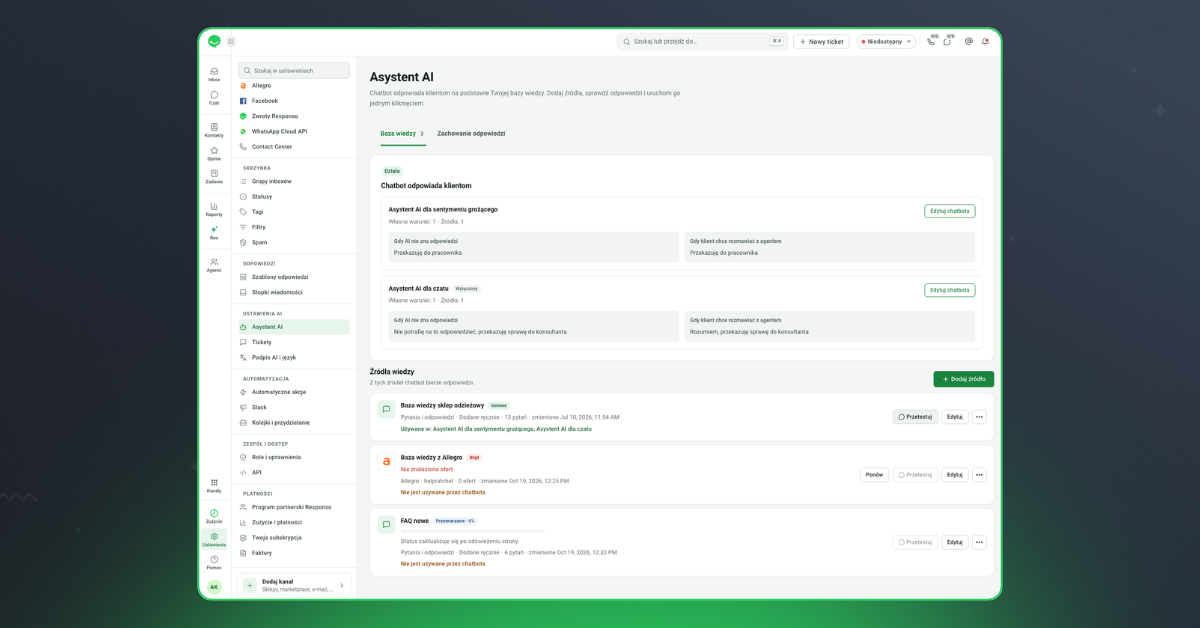Open Szablony odpowiedzi

294,277
